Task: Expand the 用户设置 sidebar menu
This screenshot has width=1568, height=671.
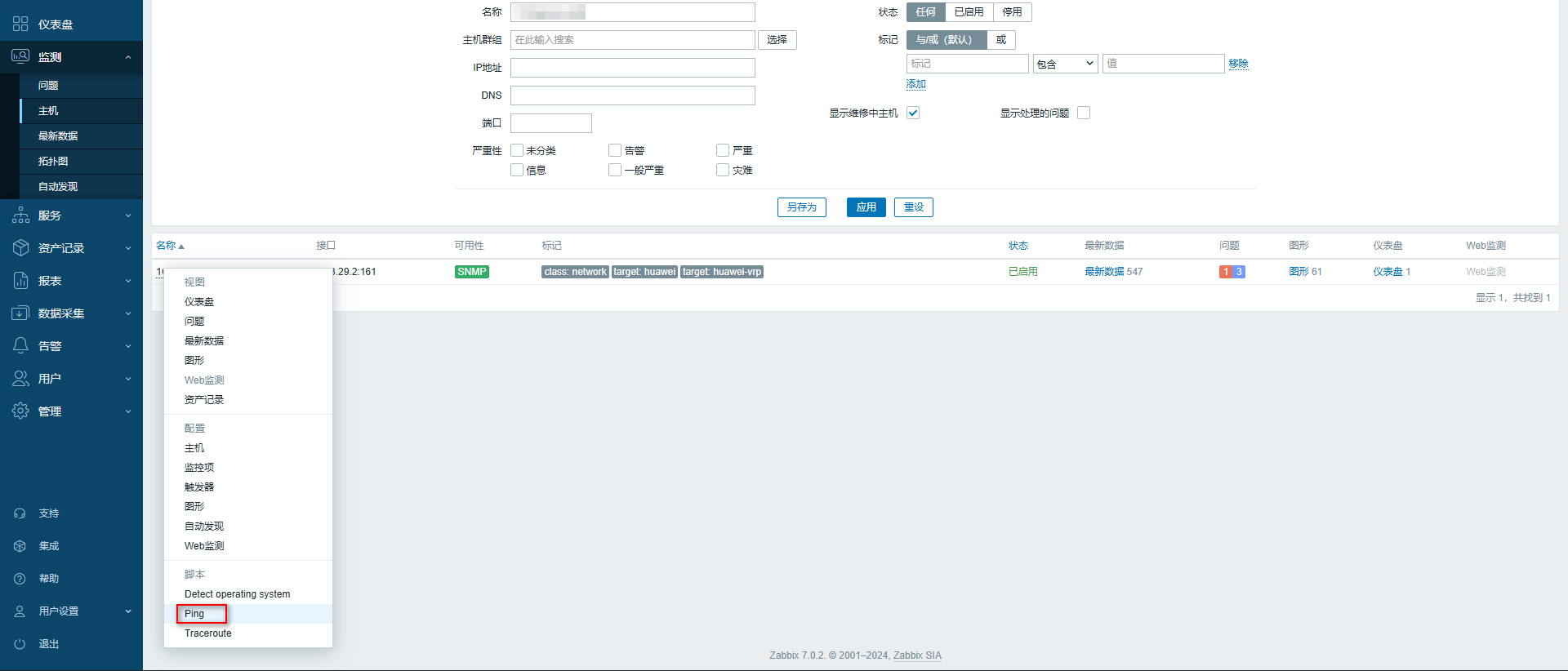Action: click(128, 611)
